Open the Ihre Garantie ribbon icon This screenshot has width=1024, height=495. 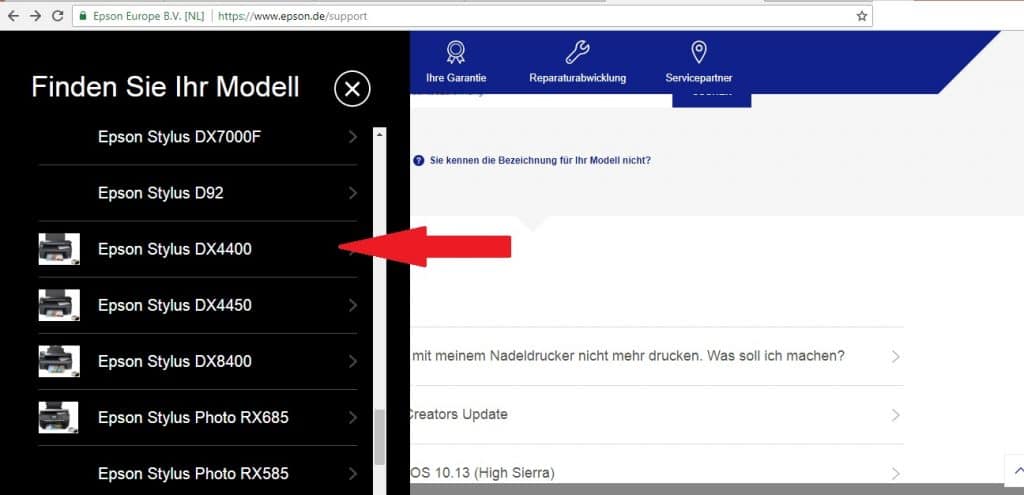(x=456, y=52)
